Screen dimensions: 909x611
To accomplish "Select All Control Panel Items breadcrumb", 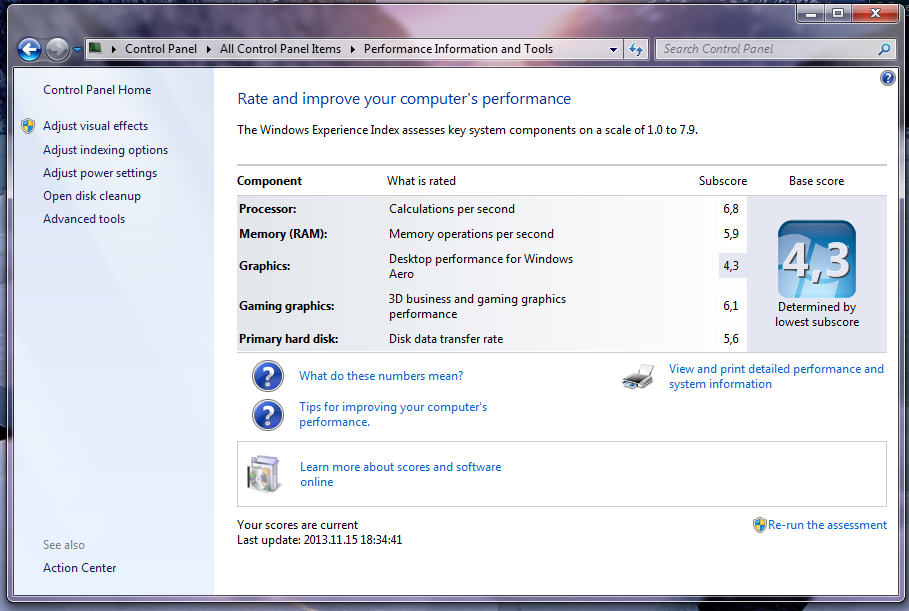I will pyautogui.click(x=280, y=49).
